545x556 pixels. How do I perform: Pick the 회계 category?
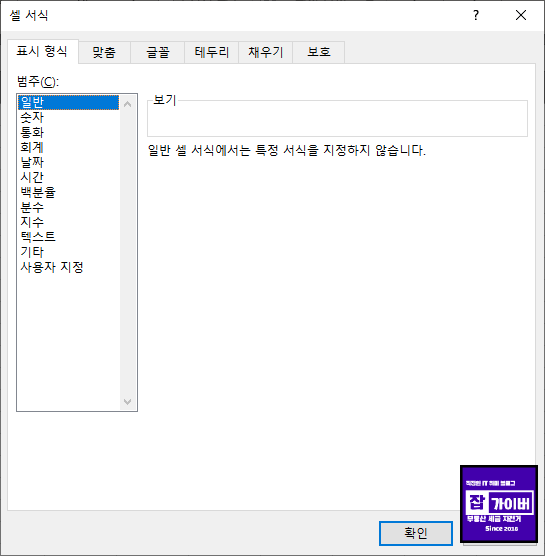point(68,147)
